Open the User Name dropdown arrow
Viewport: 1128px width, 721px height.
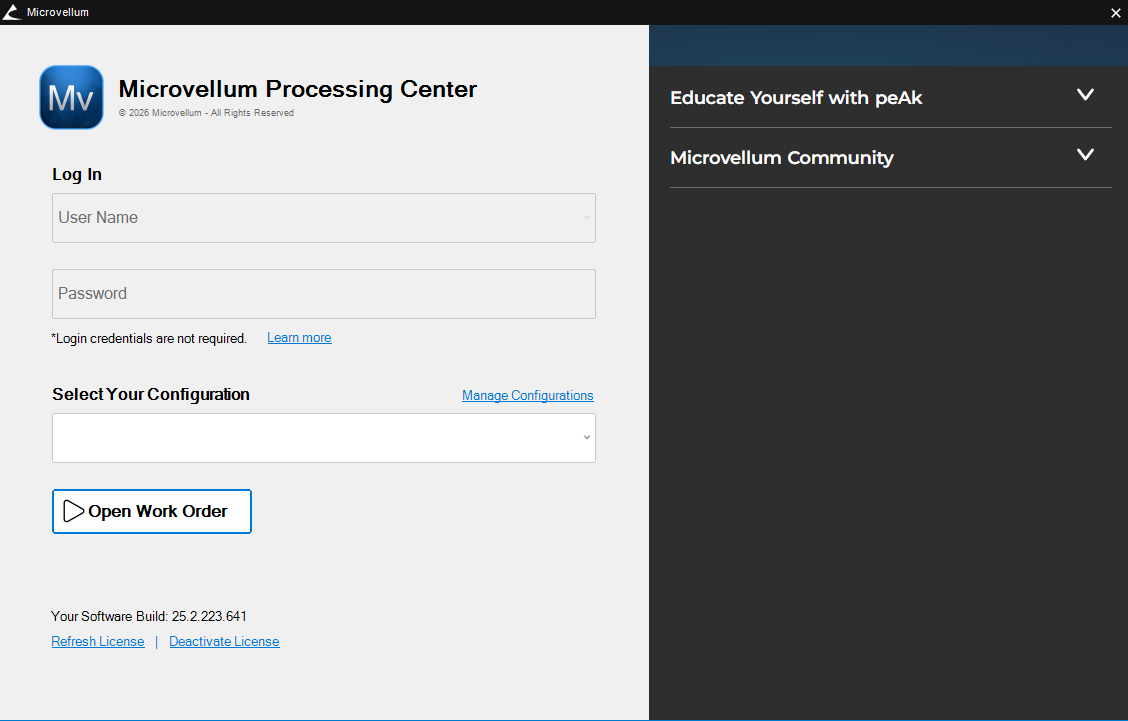point(587,218)
